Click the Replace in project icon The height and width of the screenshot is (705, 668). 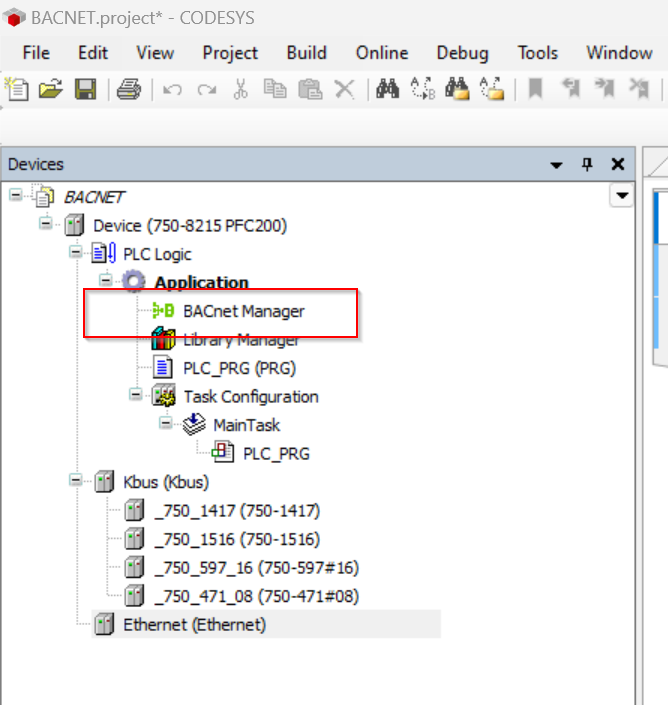pos(492,88)
